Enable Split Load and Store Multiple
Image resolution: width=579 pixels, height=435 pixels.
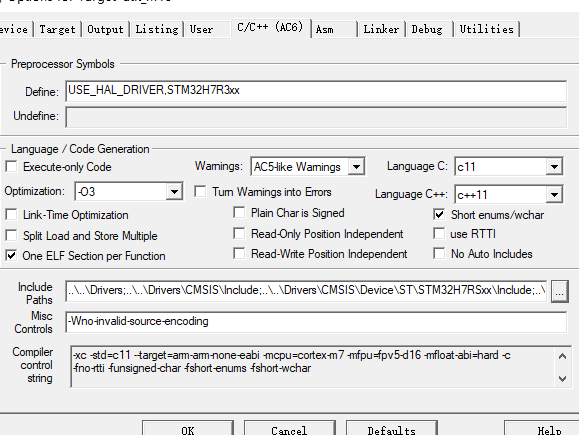[11, 235]
